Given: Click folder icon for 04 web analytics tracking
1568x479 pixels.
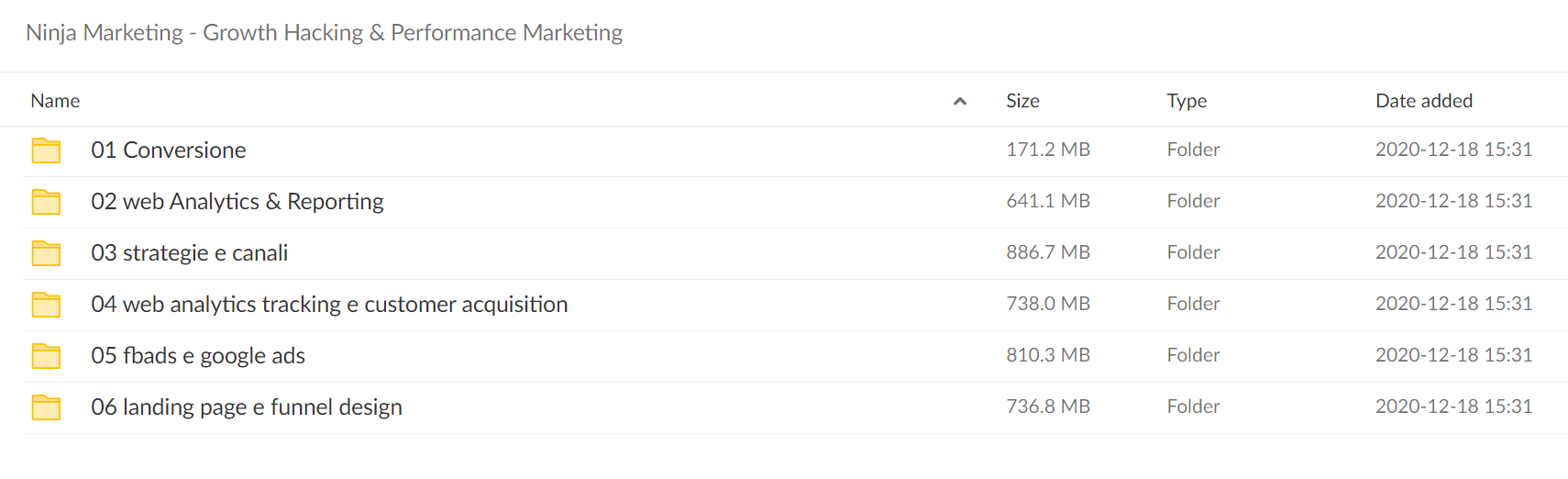Looking at the screenshot, I should (46, 305).
